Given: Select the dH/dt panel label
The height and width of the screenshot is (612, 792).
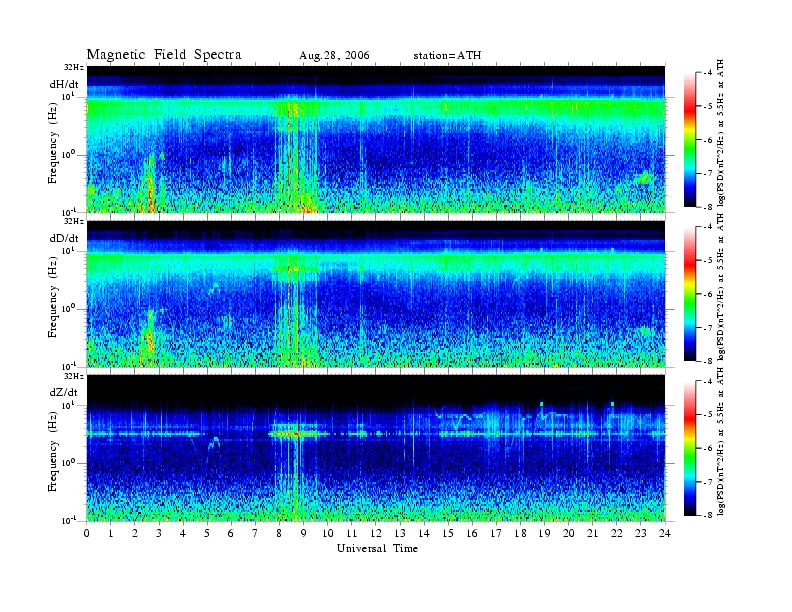Looking at the screenshot, I should click(x=64, y=84).
